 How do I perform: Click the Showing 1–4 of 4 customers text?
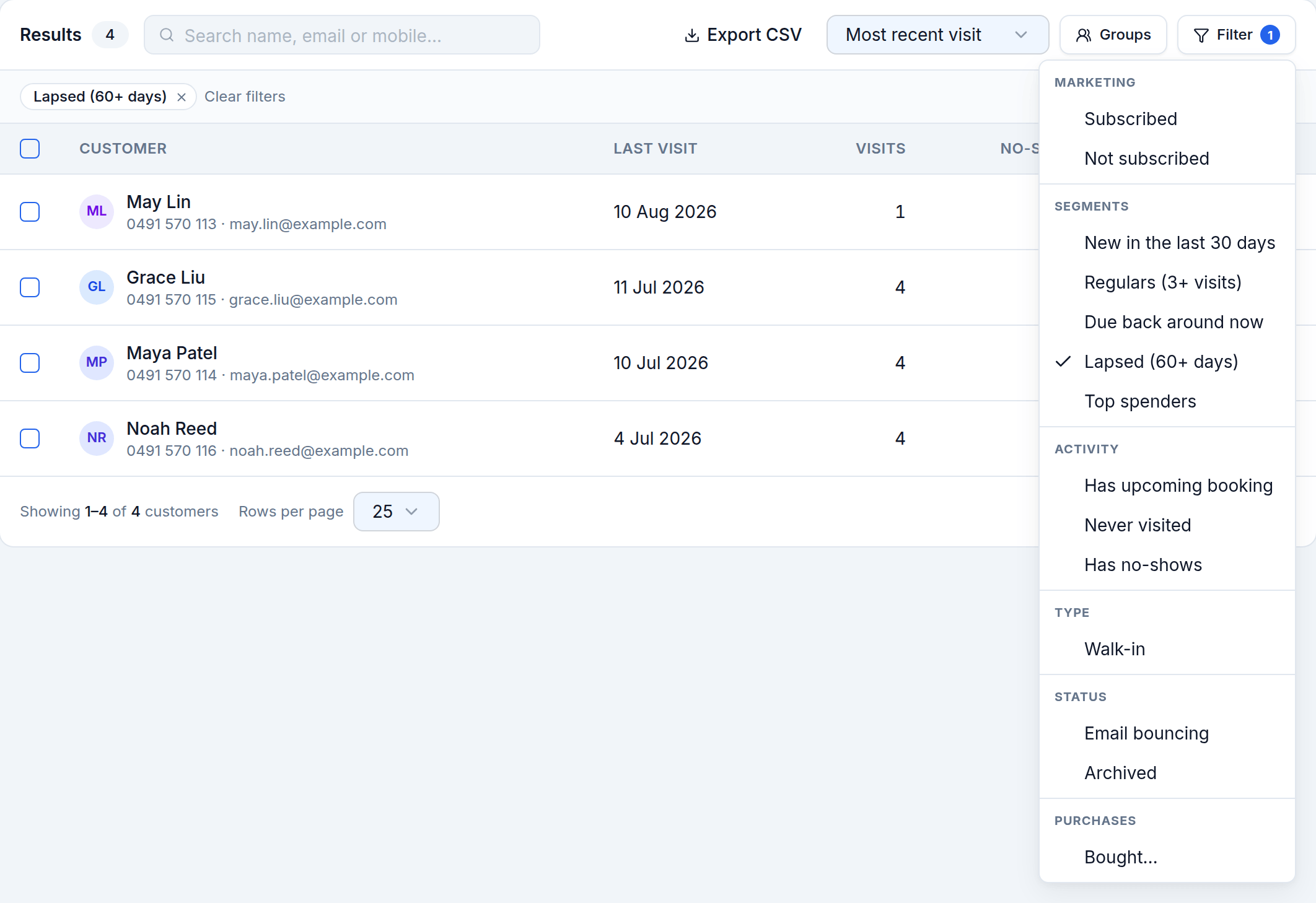click(119, 512)
